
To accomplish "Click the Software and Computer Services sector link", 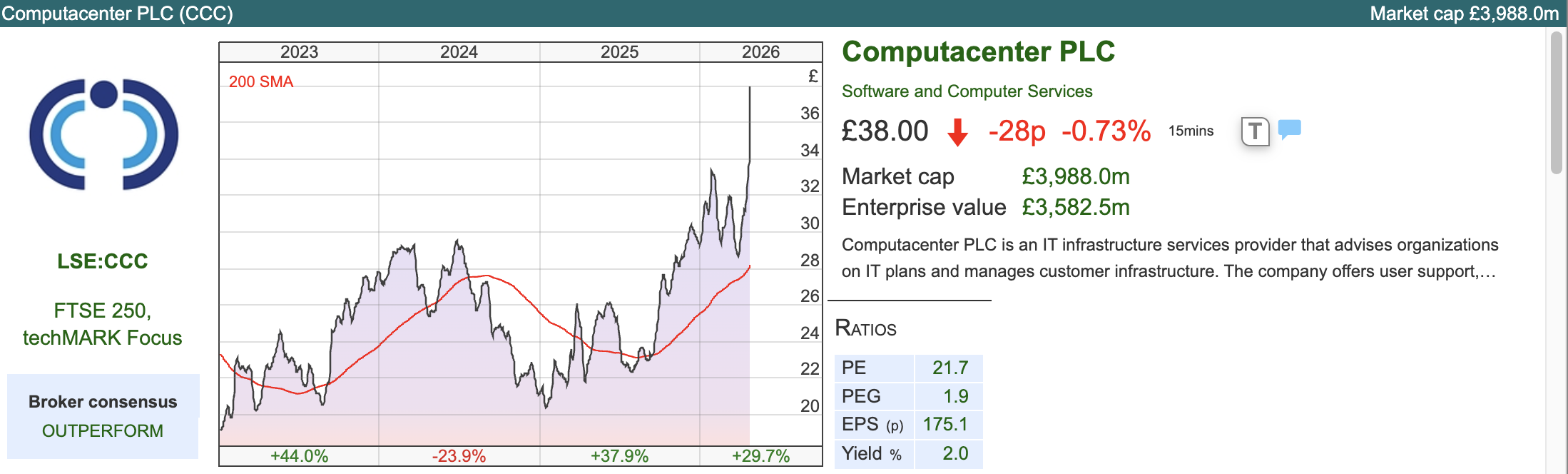I will [x=967, y=91].
